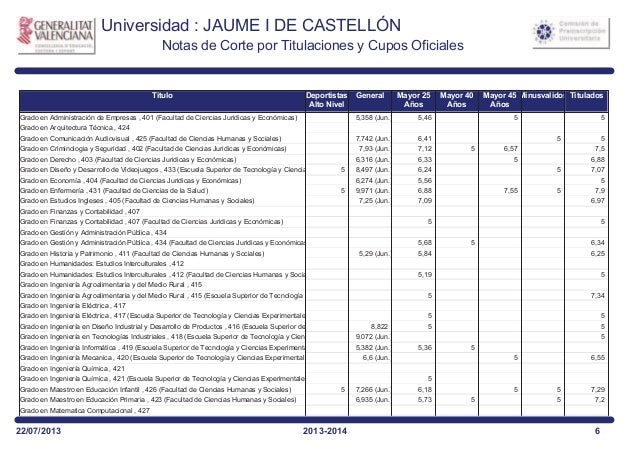This screenshot has height=451, width=638.
Task: Click Titulados value 6,55 for Ingeniería Mecánica
Action: 598,358
